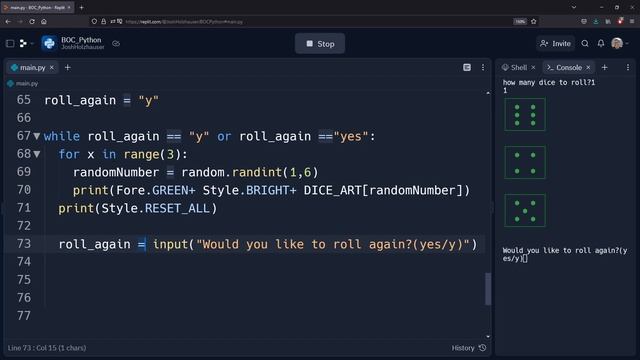Screen dimensions: 640x360
Task: Click the browser address bar URL
Action: coord(184,22)
